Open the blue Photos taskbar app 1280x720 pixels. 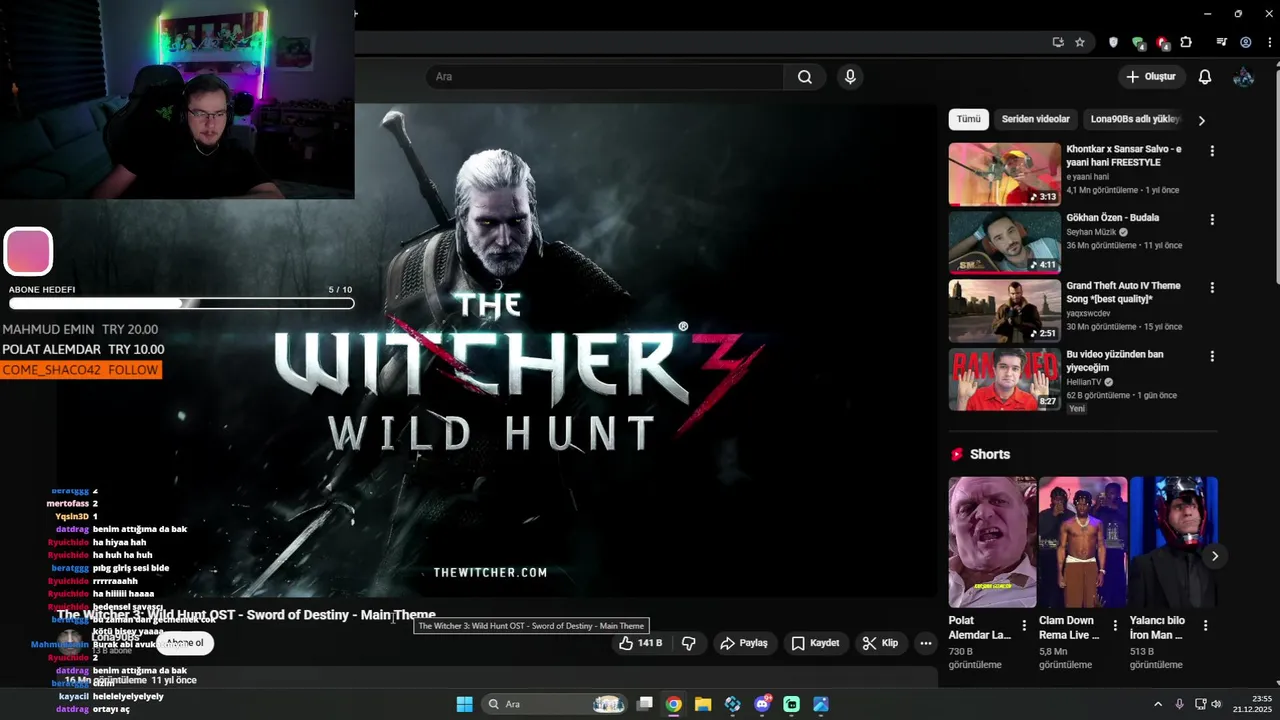(821, 704)
